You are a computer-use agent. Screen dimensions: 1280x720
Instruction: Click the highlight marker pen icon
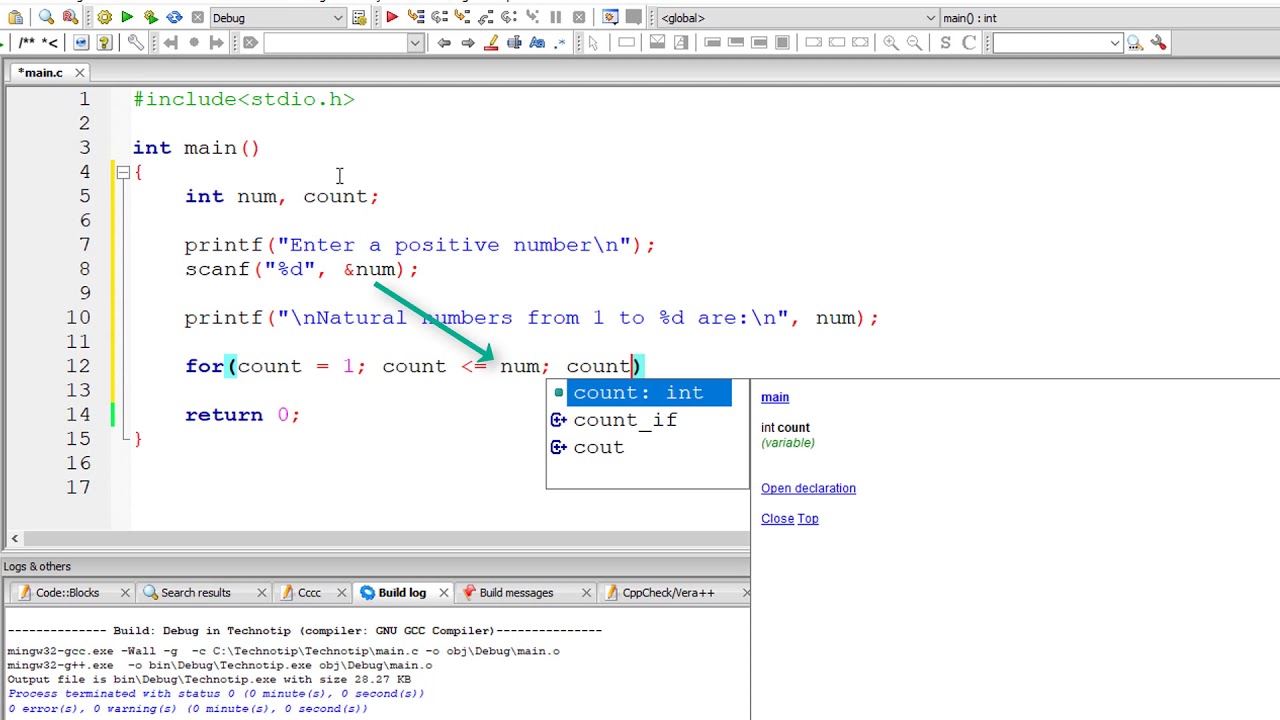point(490,42)
